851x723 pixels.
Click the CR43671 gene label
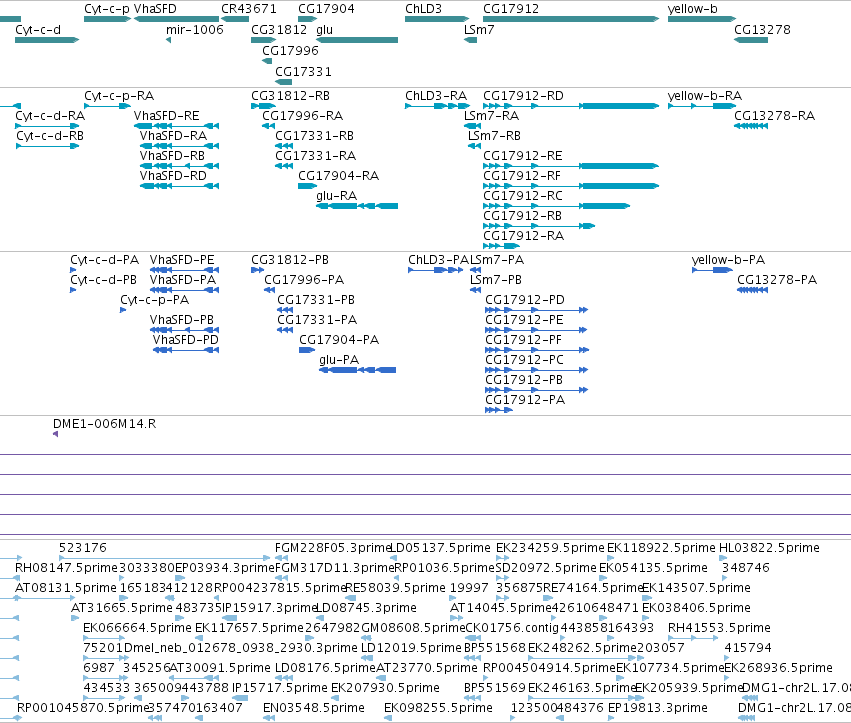(x=249, y=9)
